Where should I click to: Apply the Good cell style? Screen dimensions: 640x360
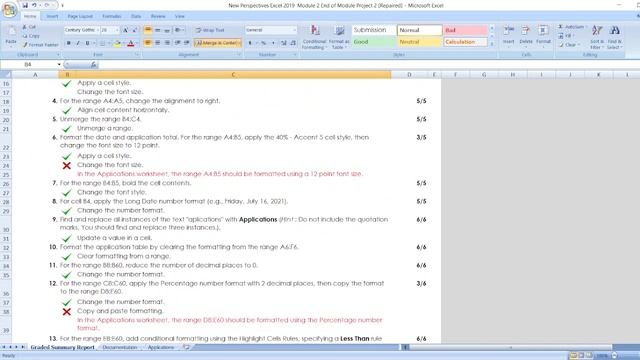374,42
